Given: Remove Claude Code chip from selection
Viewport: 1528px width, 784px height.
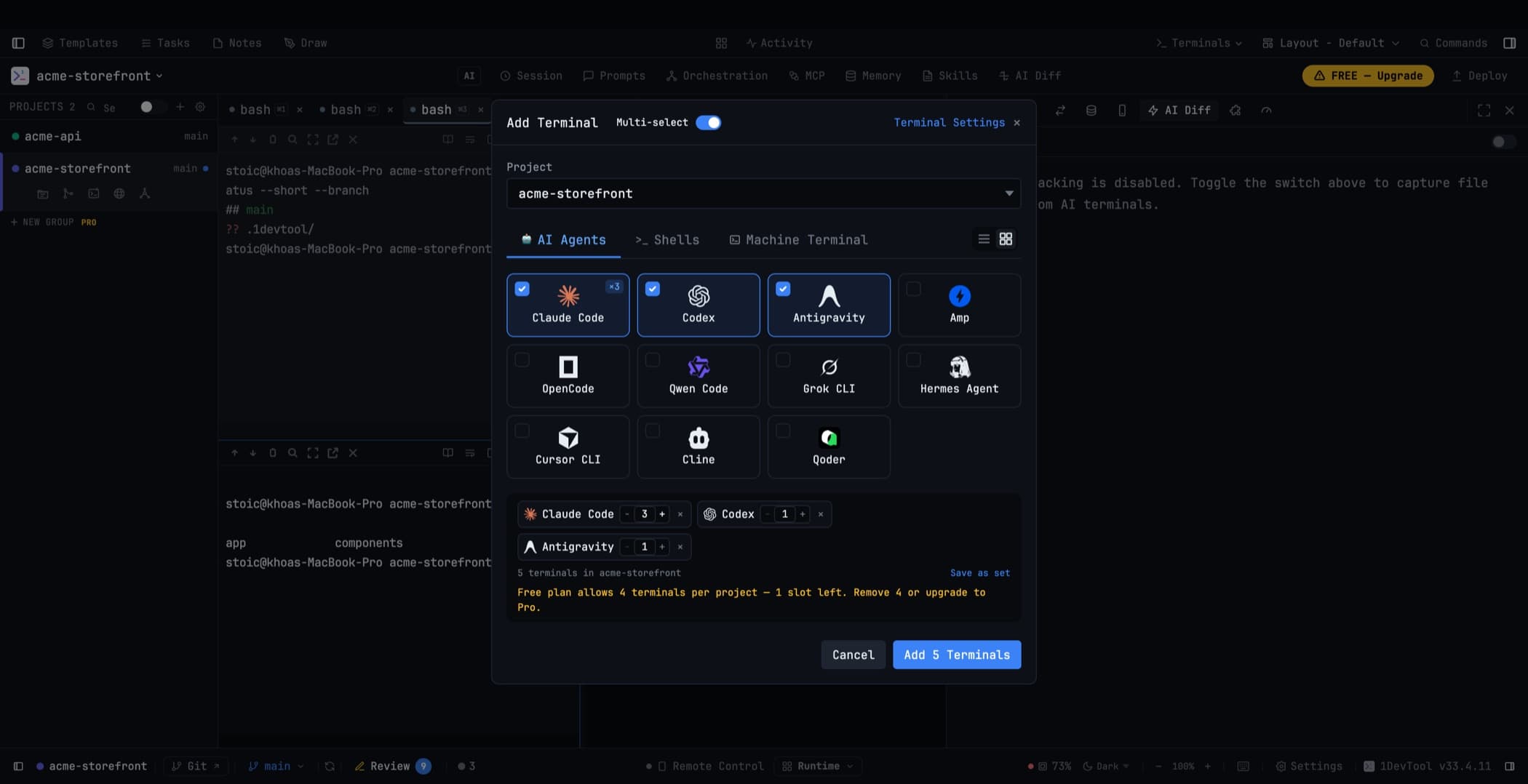Looking at the screenshot, I should (x=680, y=514).
